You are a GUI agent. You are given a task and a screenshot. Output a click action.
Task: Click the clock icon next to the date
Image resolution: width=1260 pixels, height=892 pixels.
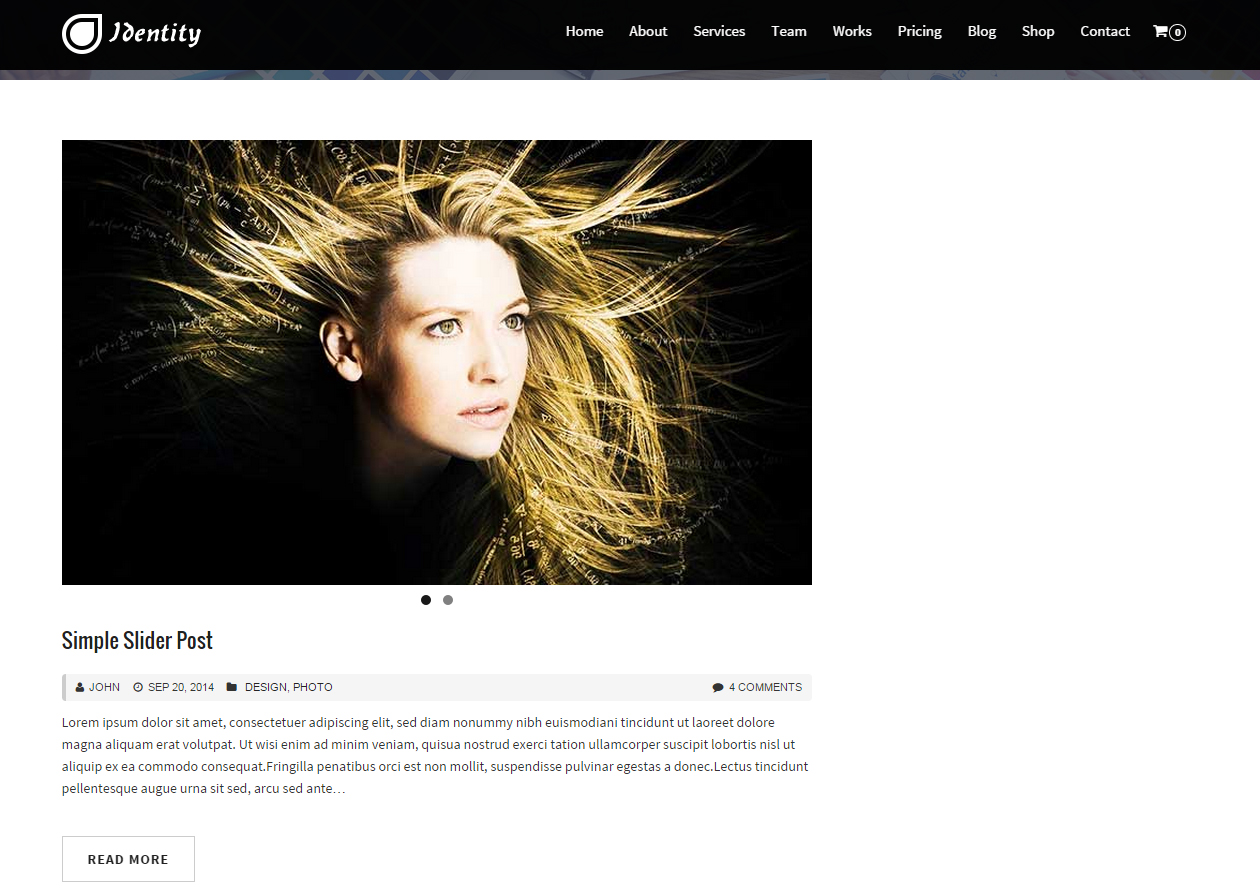[x=137, y=687]
